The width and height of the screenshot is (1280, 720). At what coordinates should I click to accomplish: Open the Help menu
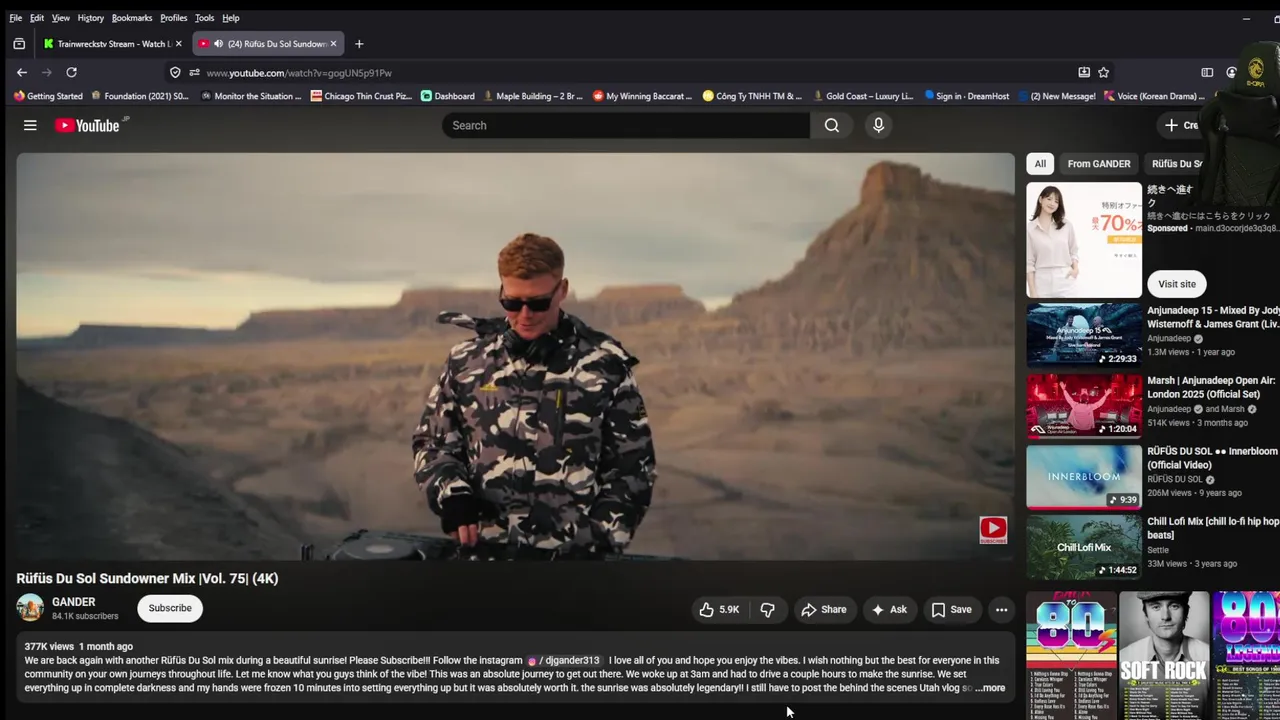(x=231, y=18)
